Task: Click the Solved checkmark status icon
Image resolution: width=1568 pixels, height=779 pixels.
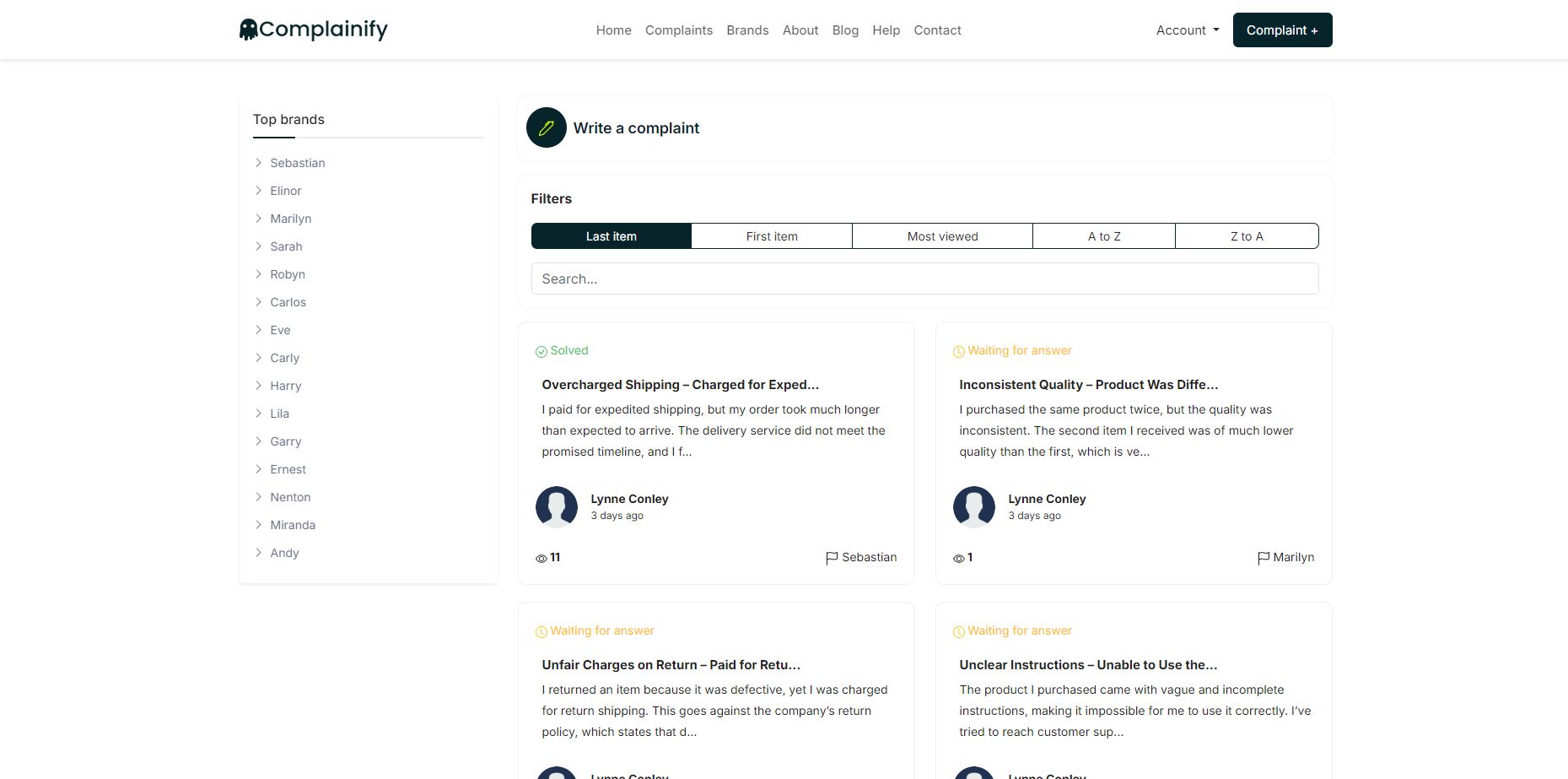Action: [542, 351]
